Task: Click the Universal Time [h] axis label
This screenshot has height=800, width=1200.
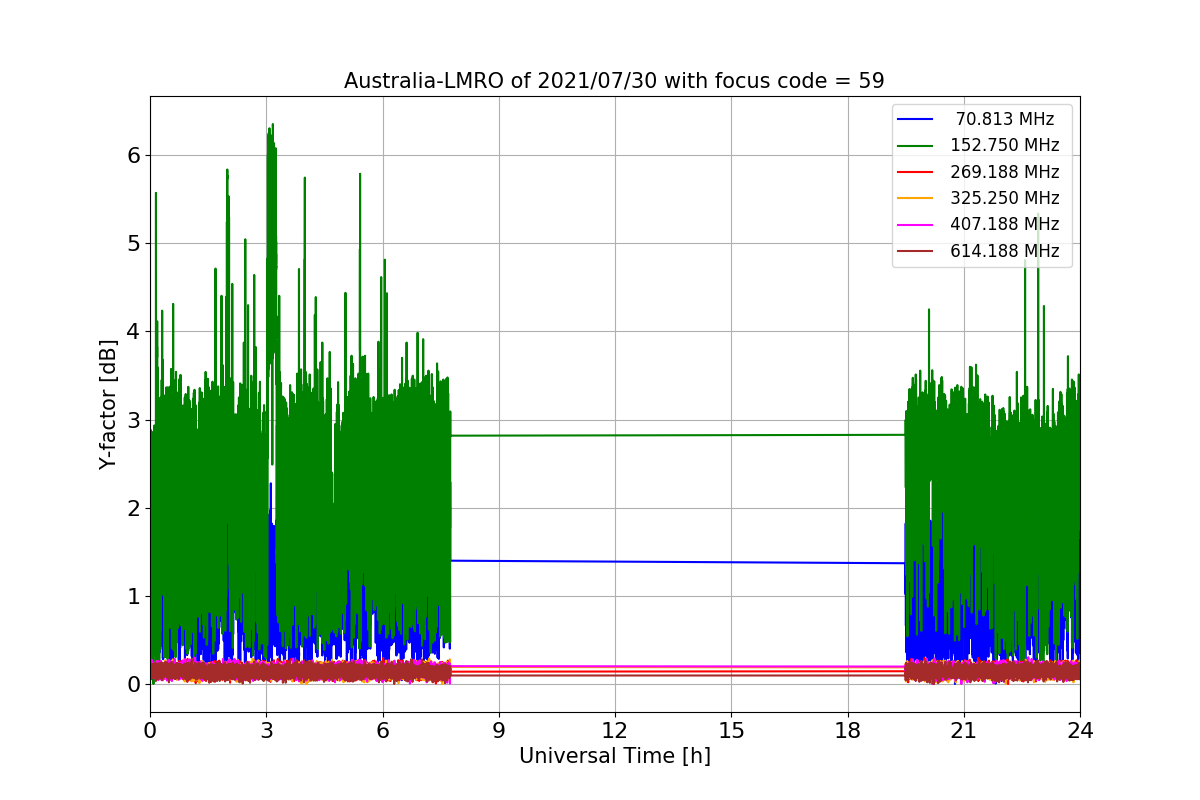Action: click(x=614, y=757)
